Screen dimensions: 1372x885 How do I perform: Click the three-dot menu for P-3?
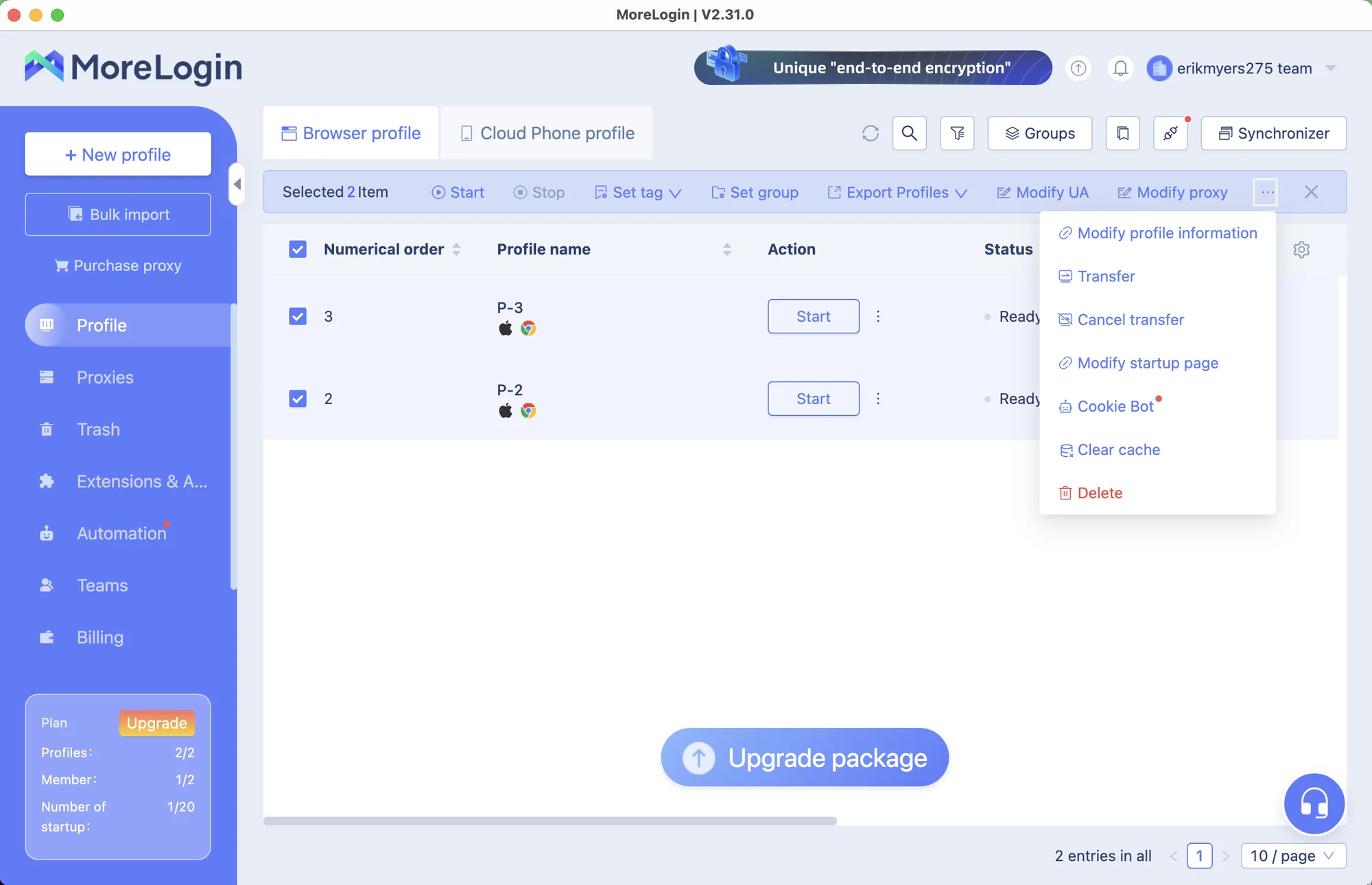pyautogui.click(x=877, y=316)
